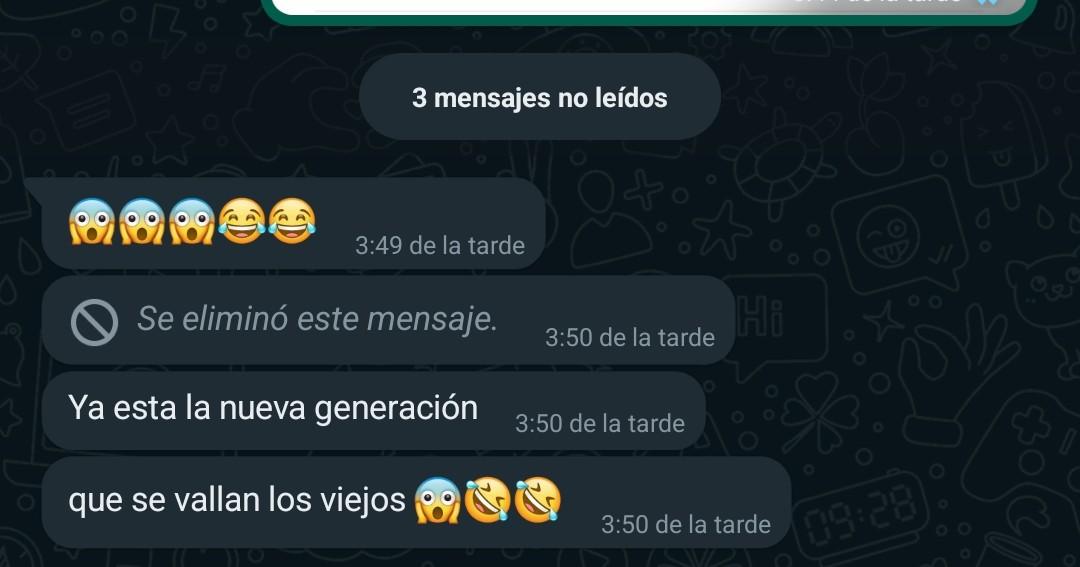This screenshot has height=567, width=1080.
Task: Tap screaming emoji after 'viejos'
Action: point(437,501)
